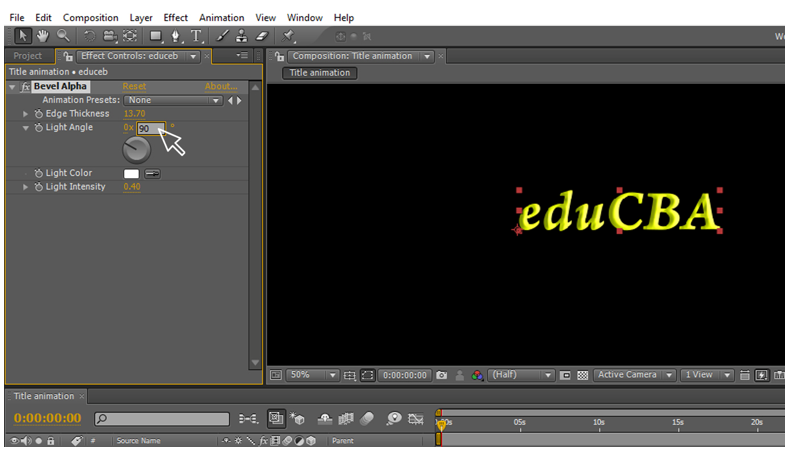The image size is (788, 450).
Task: Toggle Motion Blur enable switch
Action: (367, 418)
